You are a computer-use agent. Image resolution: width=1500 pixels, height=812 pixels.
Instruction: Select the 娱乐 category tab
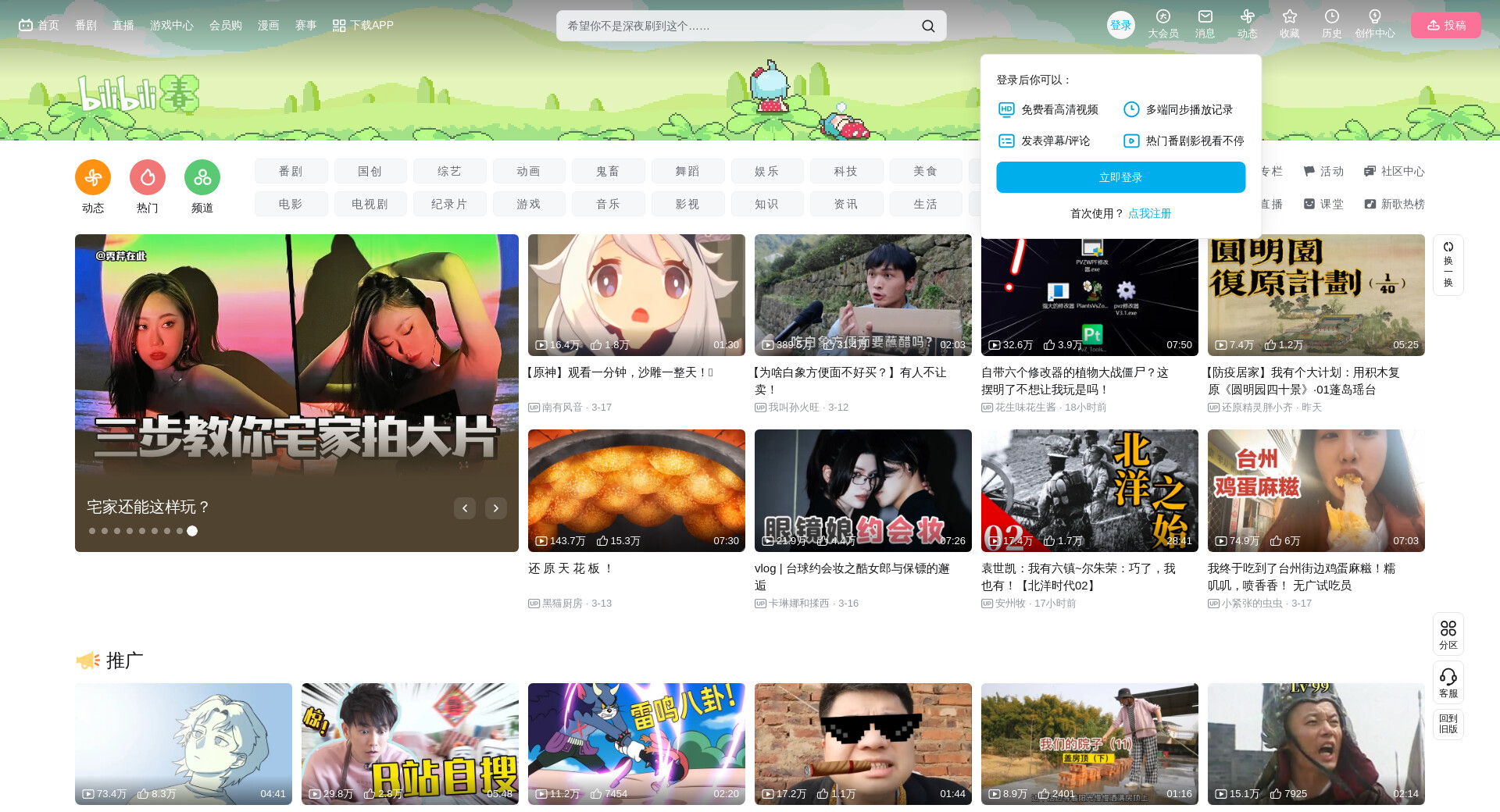pos(767,171)
